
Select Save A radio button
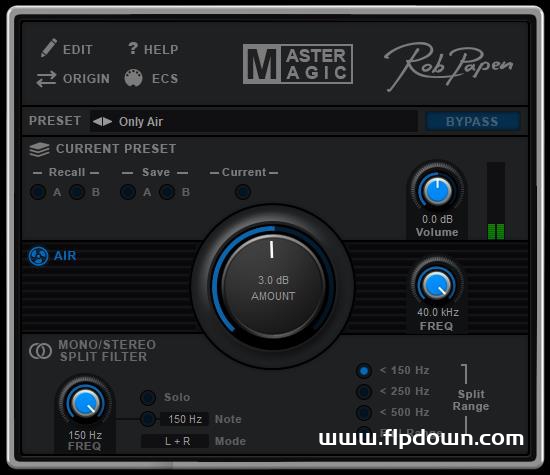(x=128, y=192)
